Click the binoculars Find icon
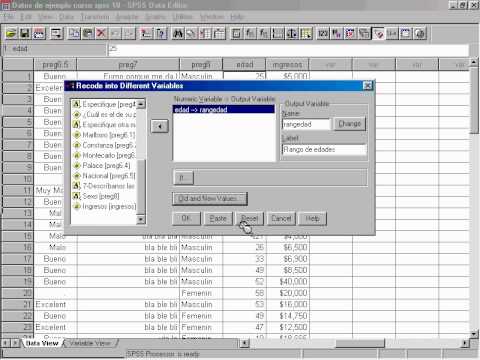Viewport: 480px width, 360px height. point(178,34)
